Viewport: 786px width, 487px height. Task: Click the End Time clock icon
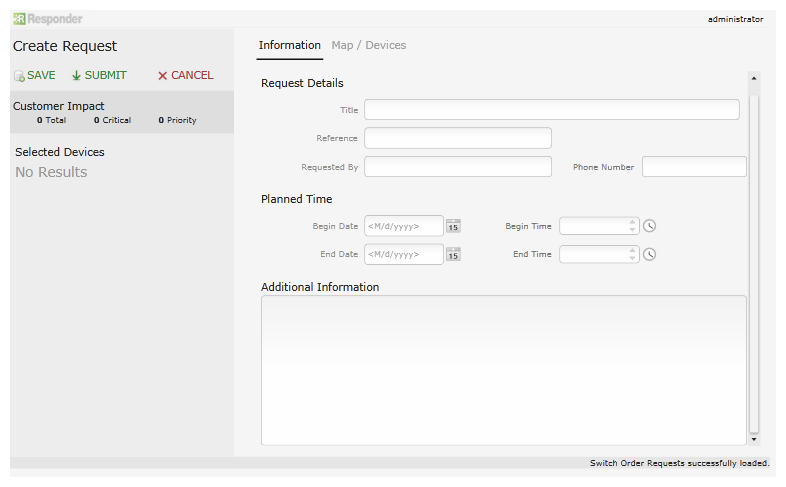(650, 255)
